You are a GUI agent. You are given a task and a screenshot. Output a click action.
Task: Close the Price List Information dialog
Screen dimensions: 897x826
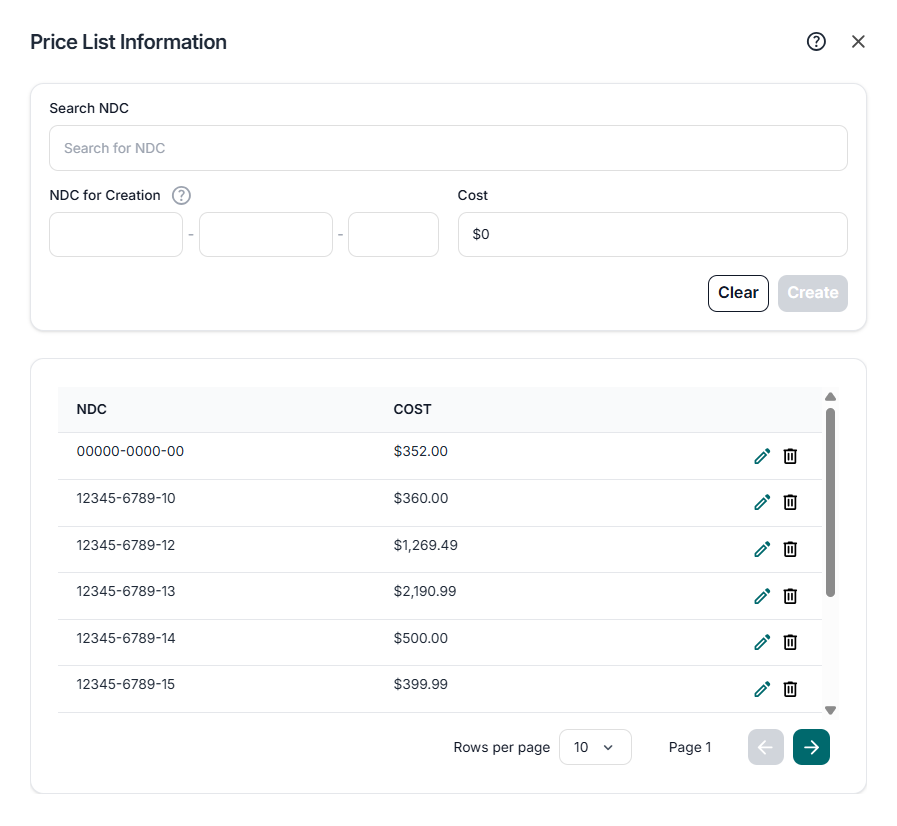[858, 41]
